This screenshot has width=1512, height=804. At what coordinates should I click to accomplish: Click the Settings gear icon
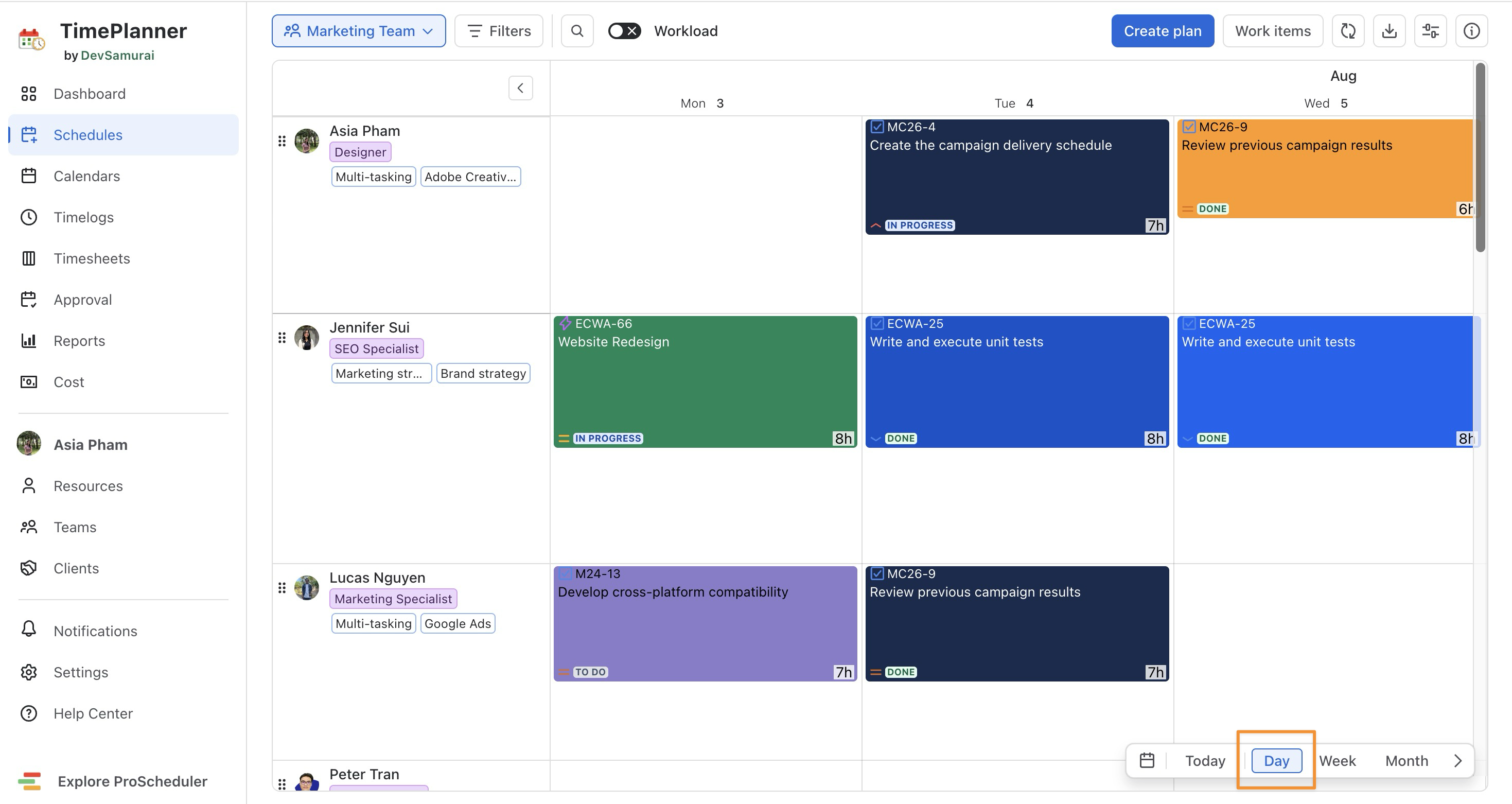pos(29,672)
